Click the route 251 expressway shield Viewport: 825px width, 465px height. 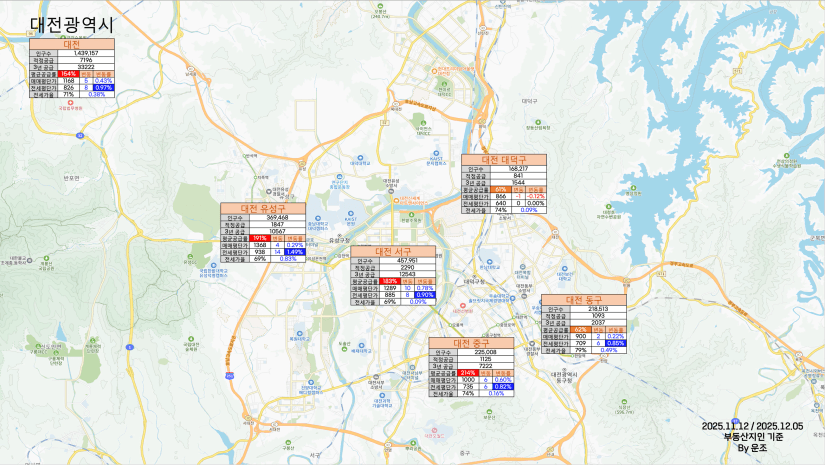[x=229, y=376]
